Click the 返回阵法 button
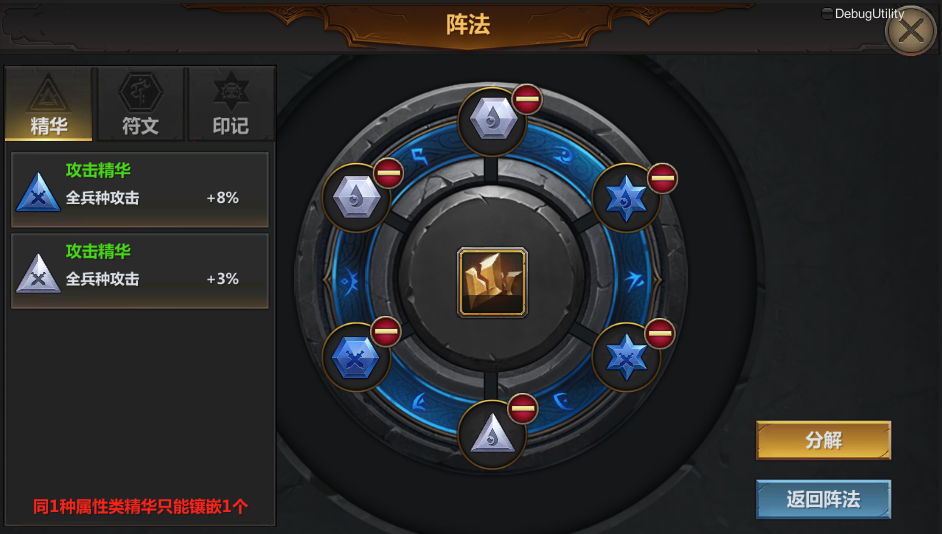The image size is (942, 534). (x=823, y=499)
